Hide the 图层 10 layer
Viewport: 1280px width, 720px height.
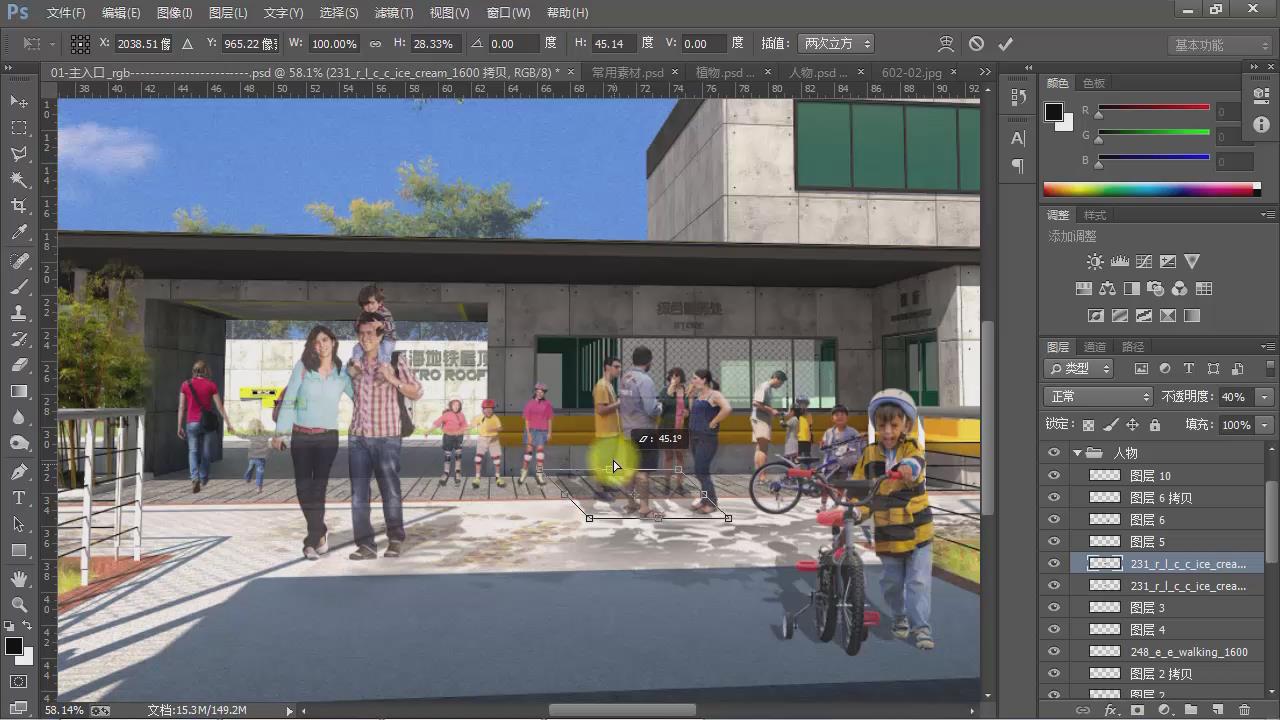[1053, 476]
